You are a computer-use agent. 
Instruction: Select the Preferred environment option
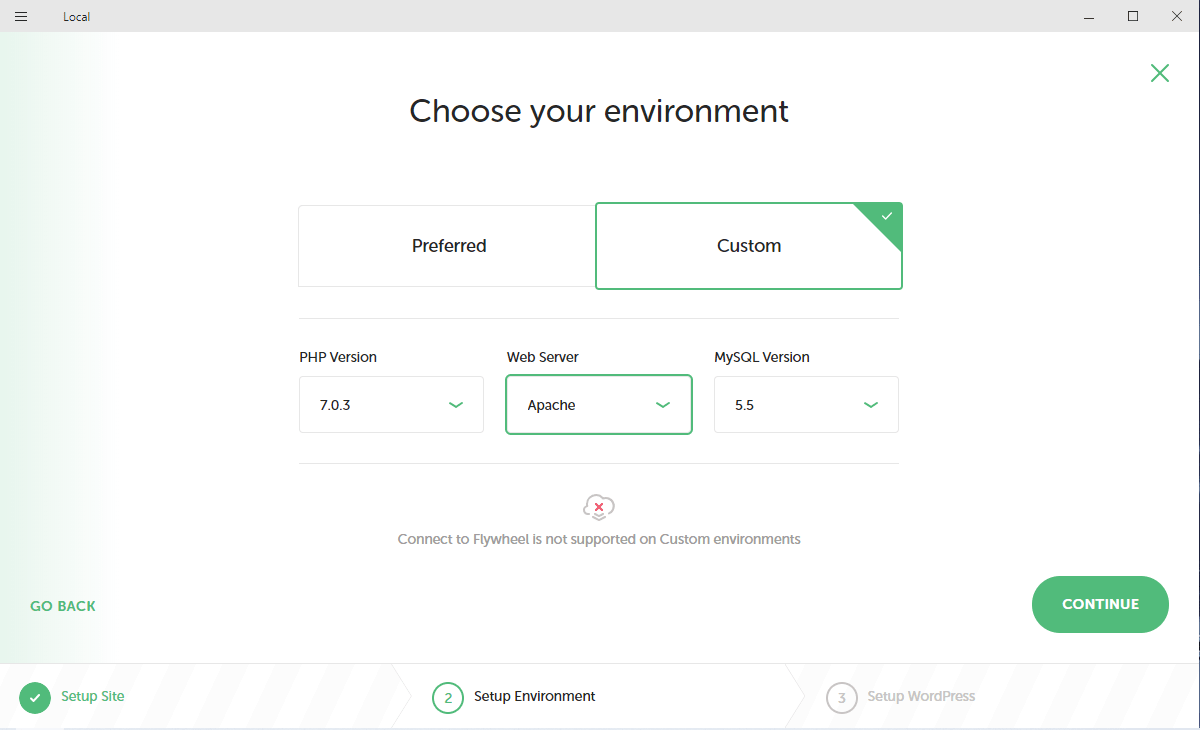click(448, 246)
